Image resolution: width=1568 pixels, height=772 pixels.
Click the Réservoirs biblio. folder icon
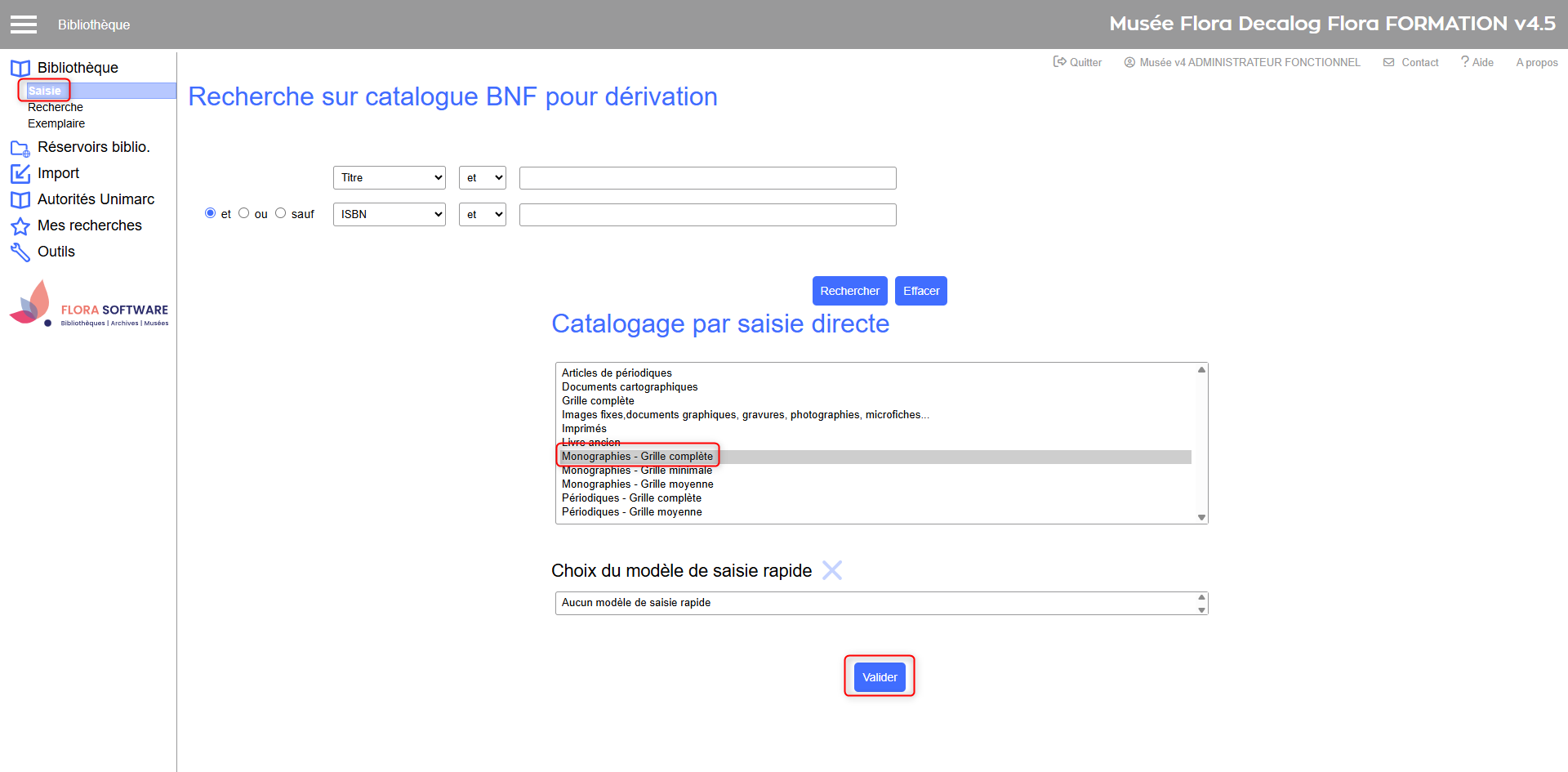pos(20,148)
